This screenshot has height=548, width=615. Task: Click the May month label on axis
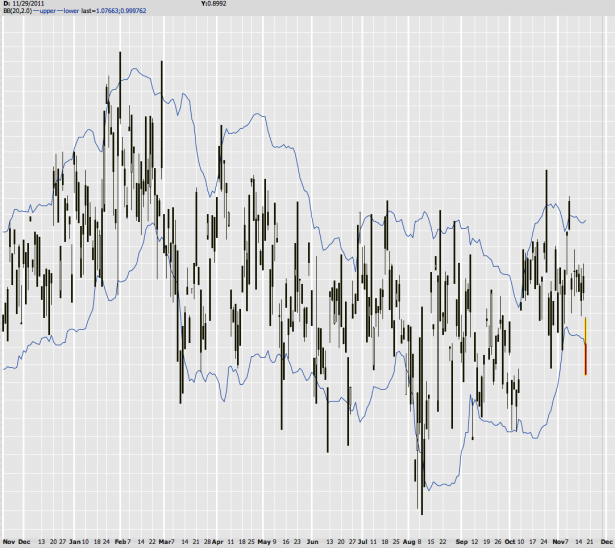pos(264,542)
